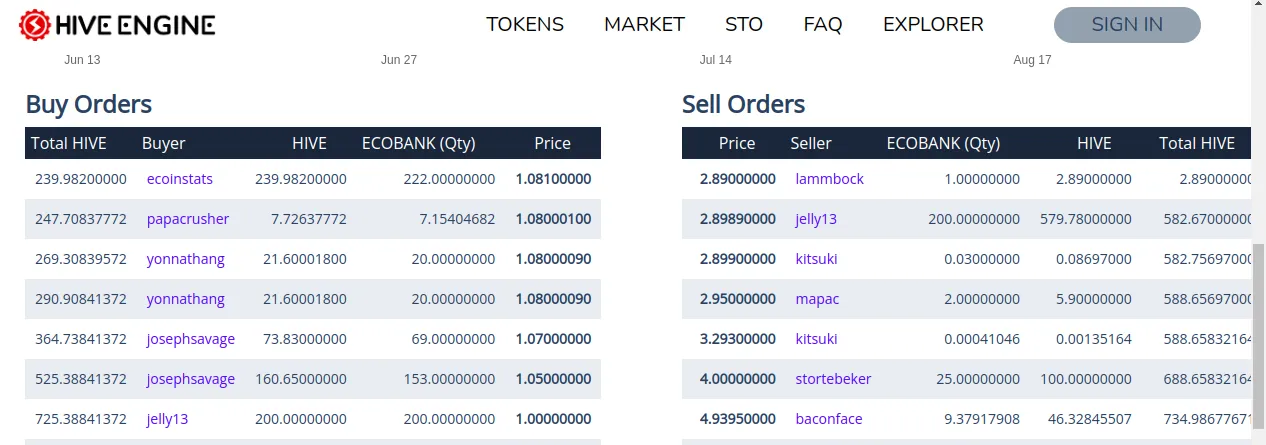Navigate to the EXPLORER section
Screen dimensions: 1266x445
click(x=933, y=24)
